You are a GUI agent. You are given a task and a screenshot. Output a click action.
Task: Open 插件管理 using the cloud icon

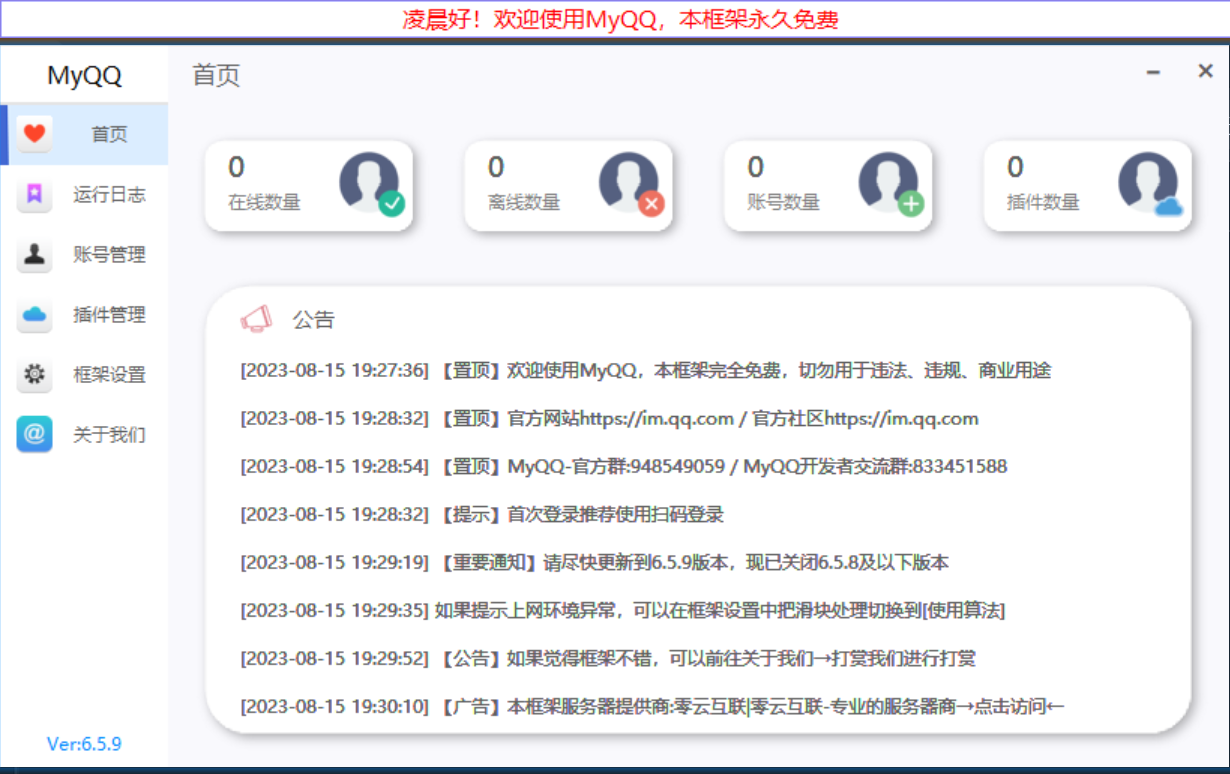33,315
